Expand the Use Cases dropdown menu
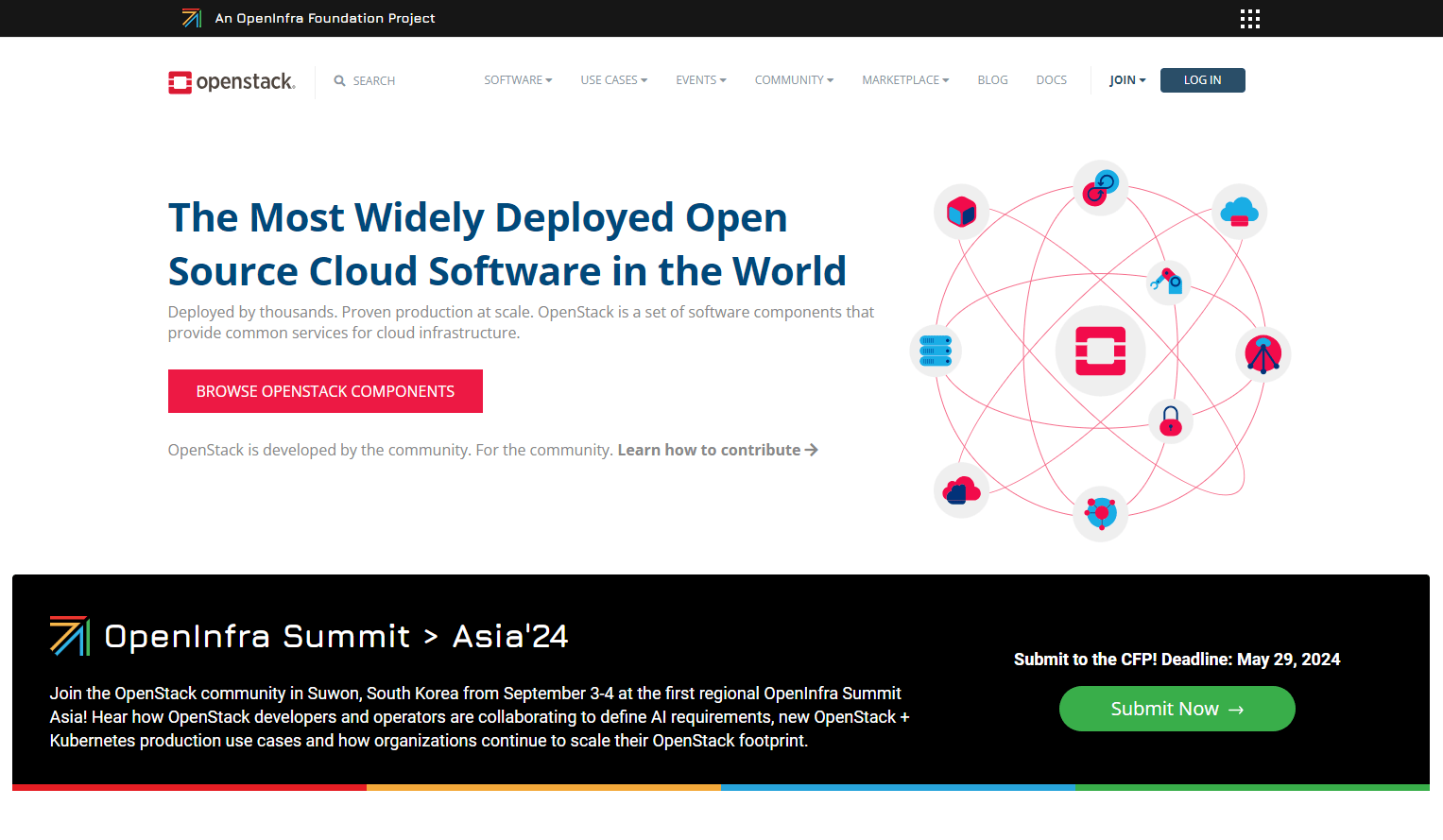This screenshot has width=1443, height=840. (614, 80)
